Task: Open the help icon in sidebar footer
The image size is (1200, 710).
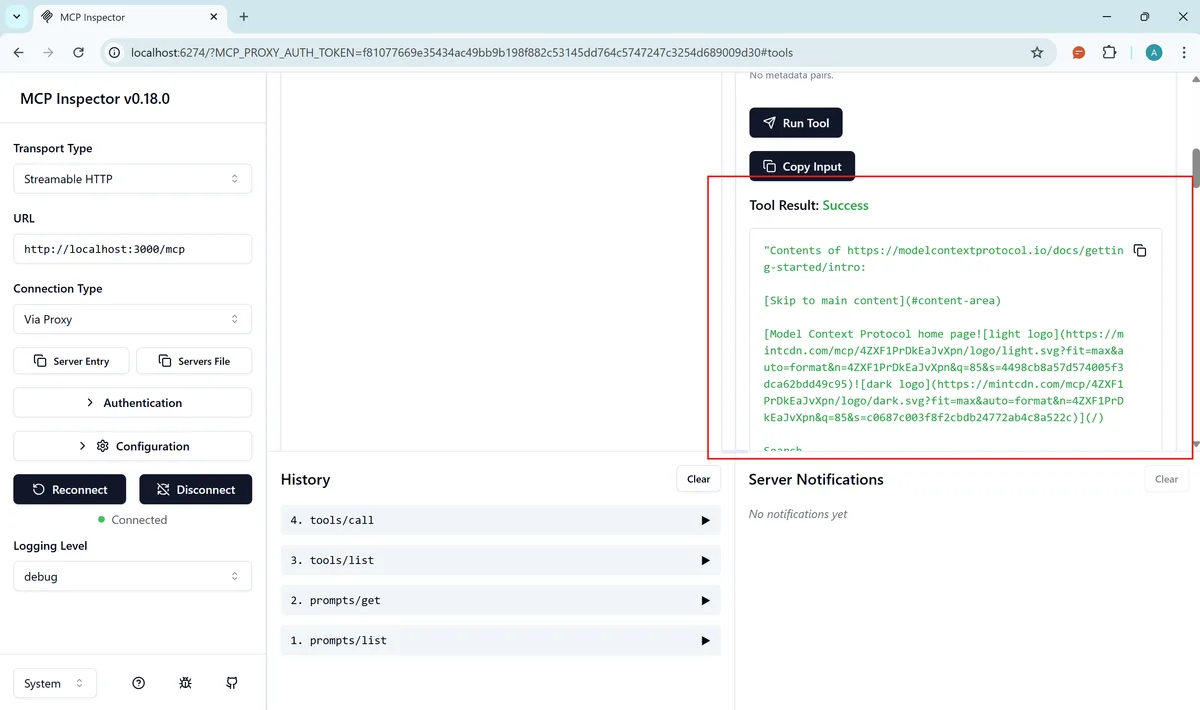Action: click(x=139, y=683)
